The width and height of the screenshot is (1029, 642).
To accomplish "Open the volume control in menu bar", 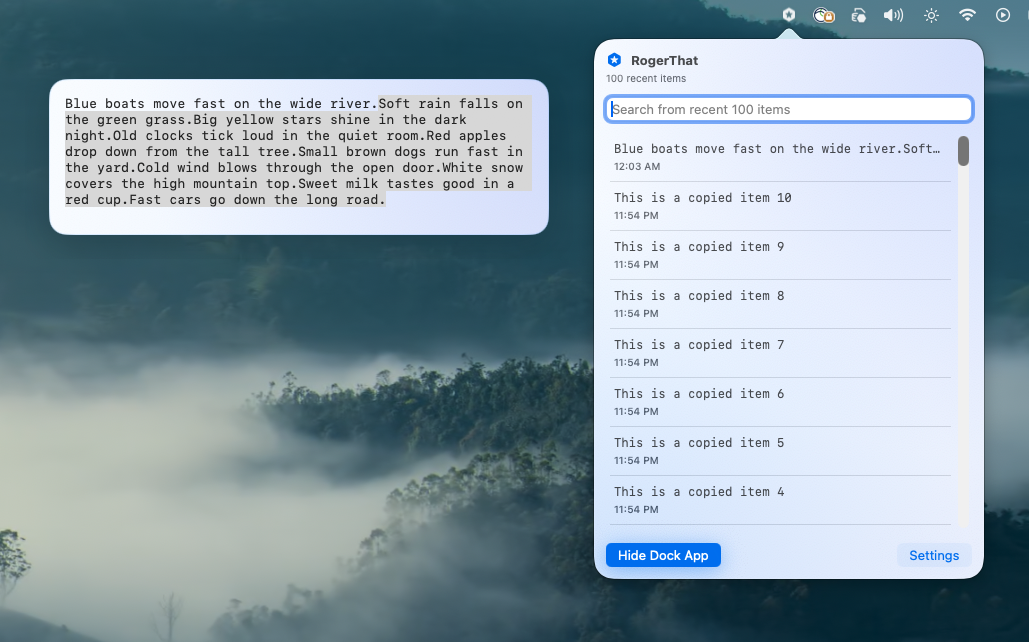I will coord(893,15).
